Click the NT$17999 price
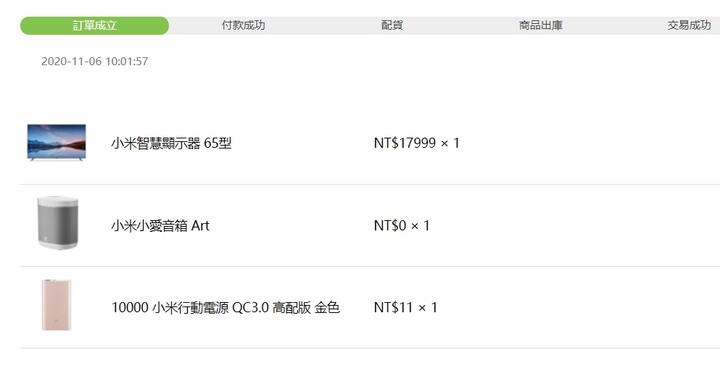The height and width of the screenshot is (376, 720). coord(405,143)
